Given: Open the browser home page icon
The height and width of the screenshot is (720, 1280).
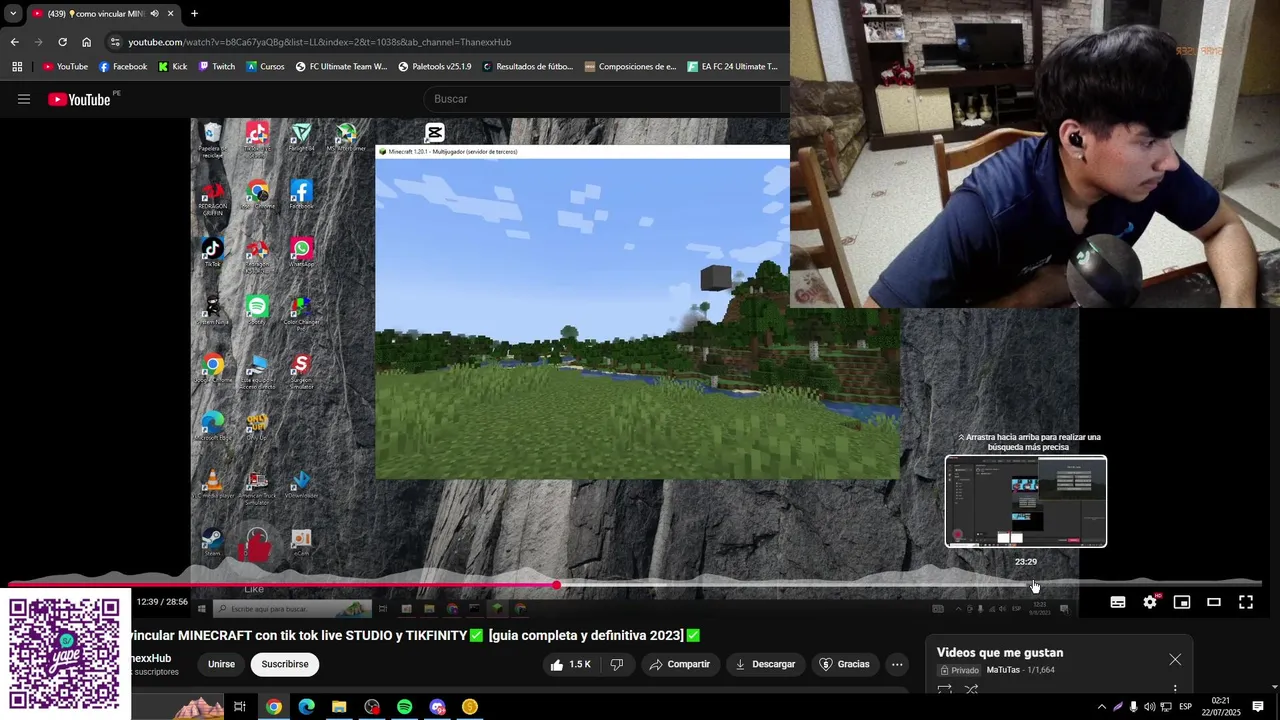Looking at the screenshot, I should [x=86, y=42].
